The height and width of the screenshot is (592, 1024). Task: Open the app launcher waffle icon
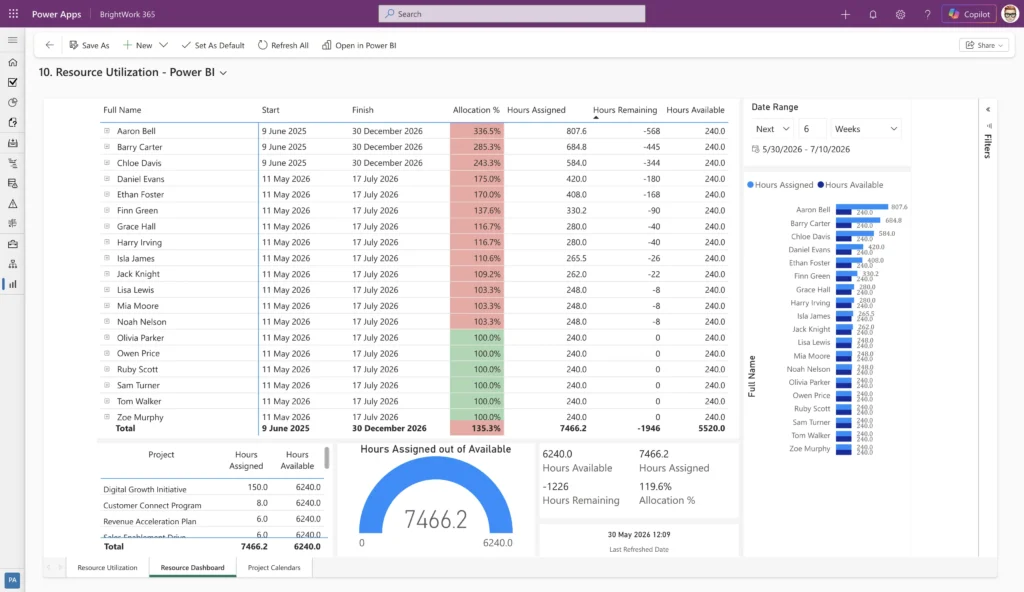(x=13, y=14)
